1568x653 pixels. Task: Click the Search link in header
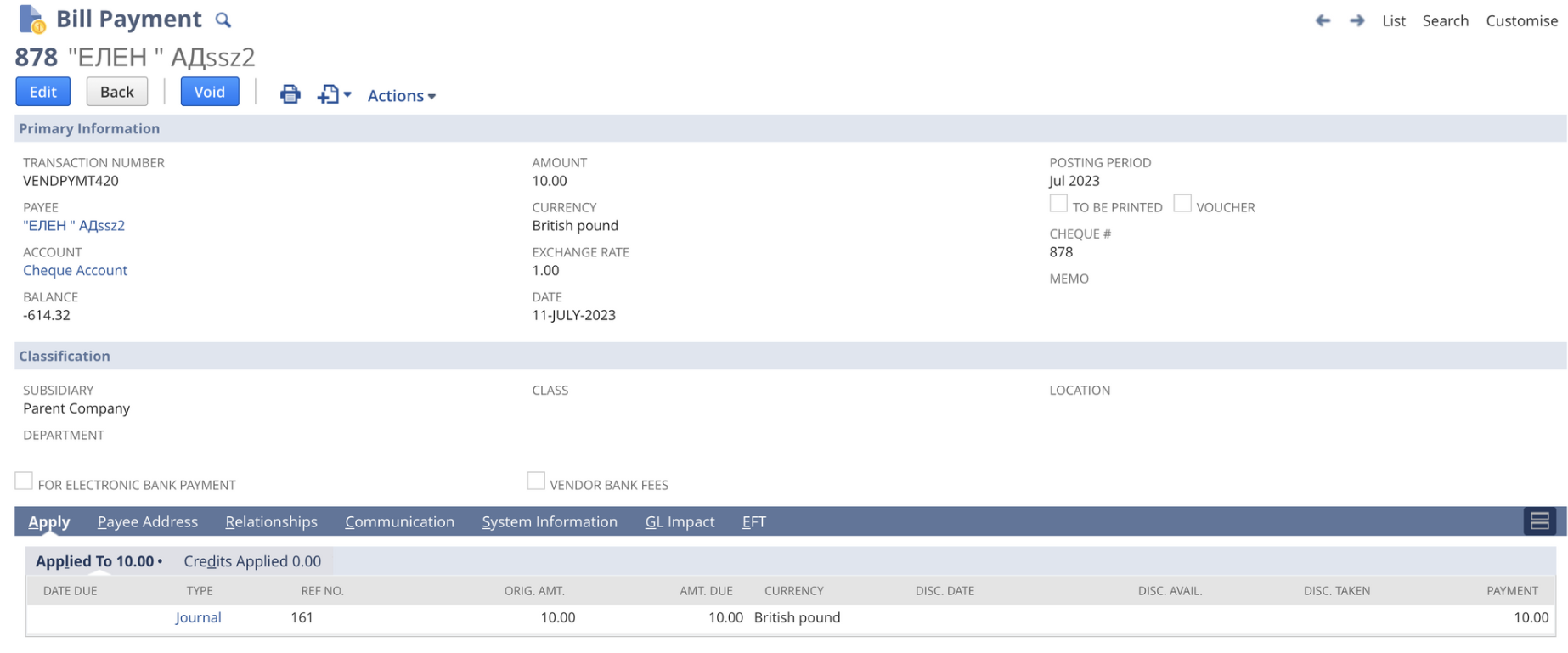(x=1446, y=20)
